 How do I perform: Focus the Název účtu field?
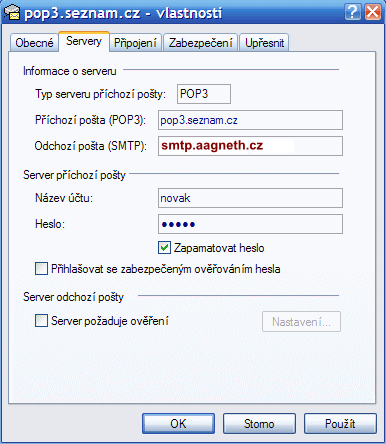[x=250, y=198]
